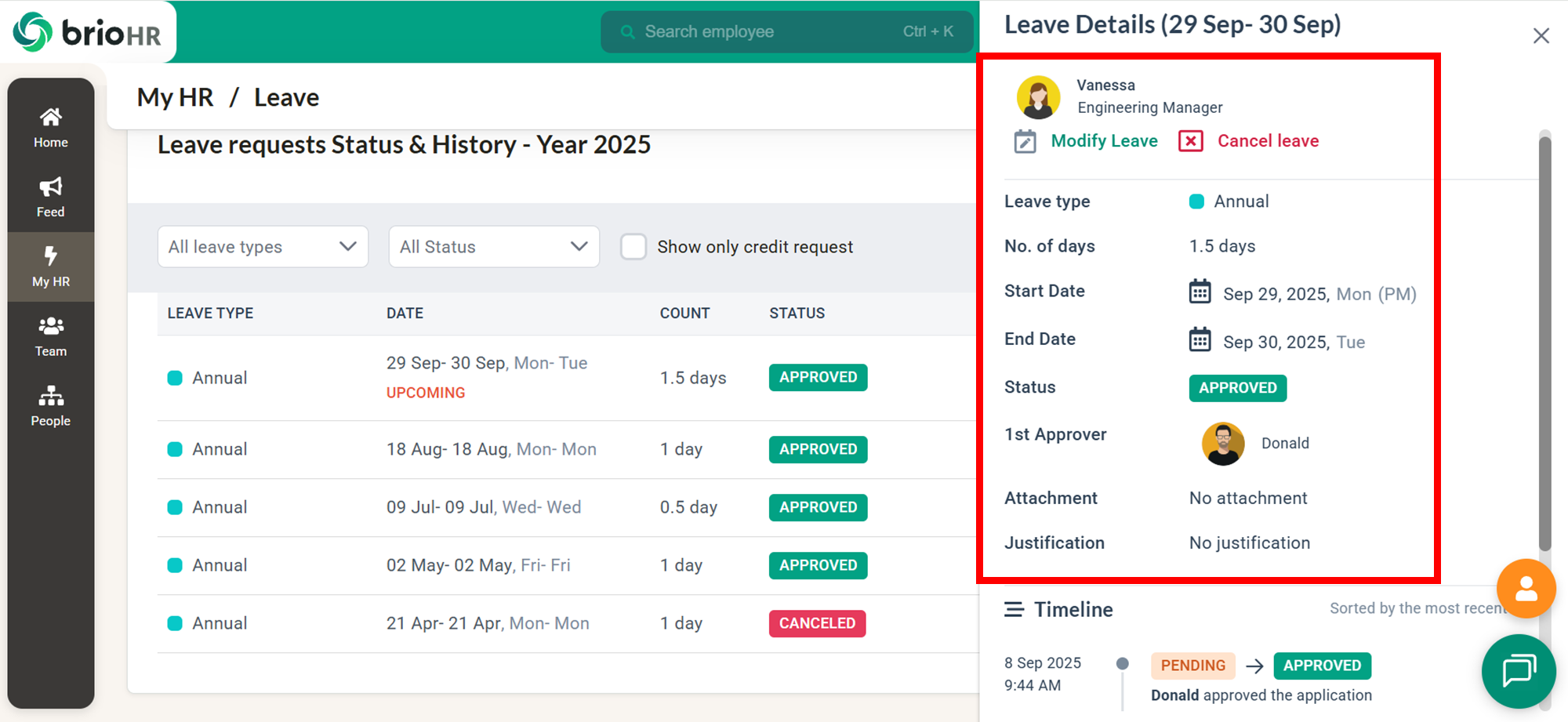Click the No justification text
Screen dimensions: 1568x722
[1250, 542]
